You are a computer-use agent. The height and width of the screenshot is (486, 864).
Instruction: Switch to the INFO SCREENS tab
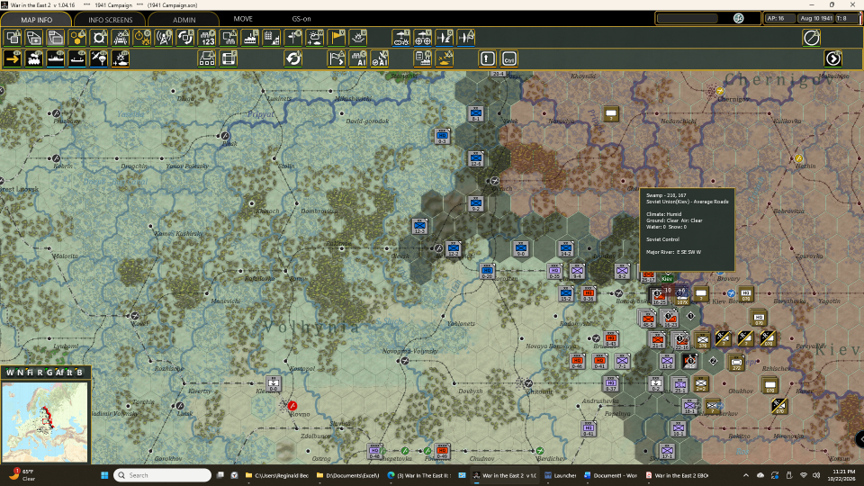(110, 19)
